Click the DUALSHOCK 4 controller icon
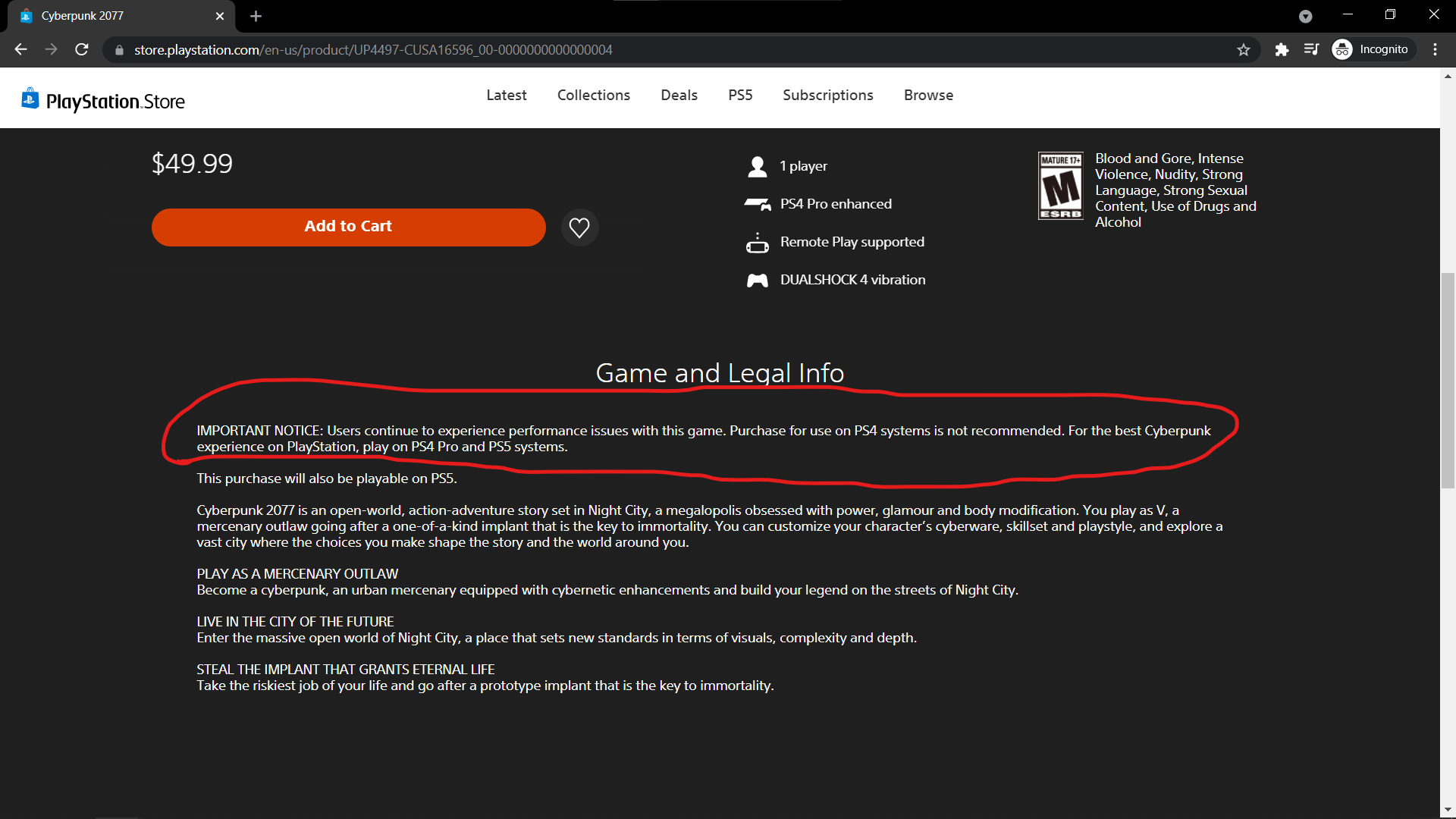The image size is (1456, 819). tap(757, 281)
